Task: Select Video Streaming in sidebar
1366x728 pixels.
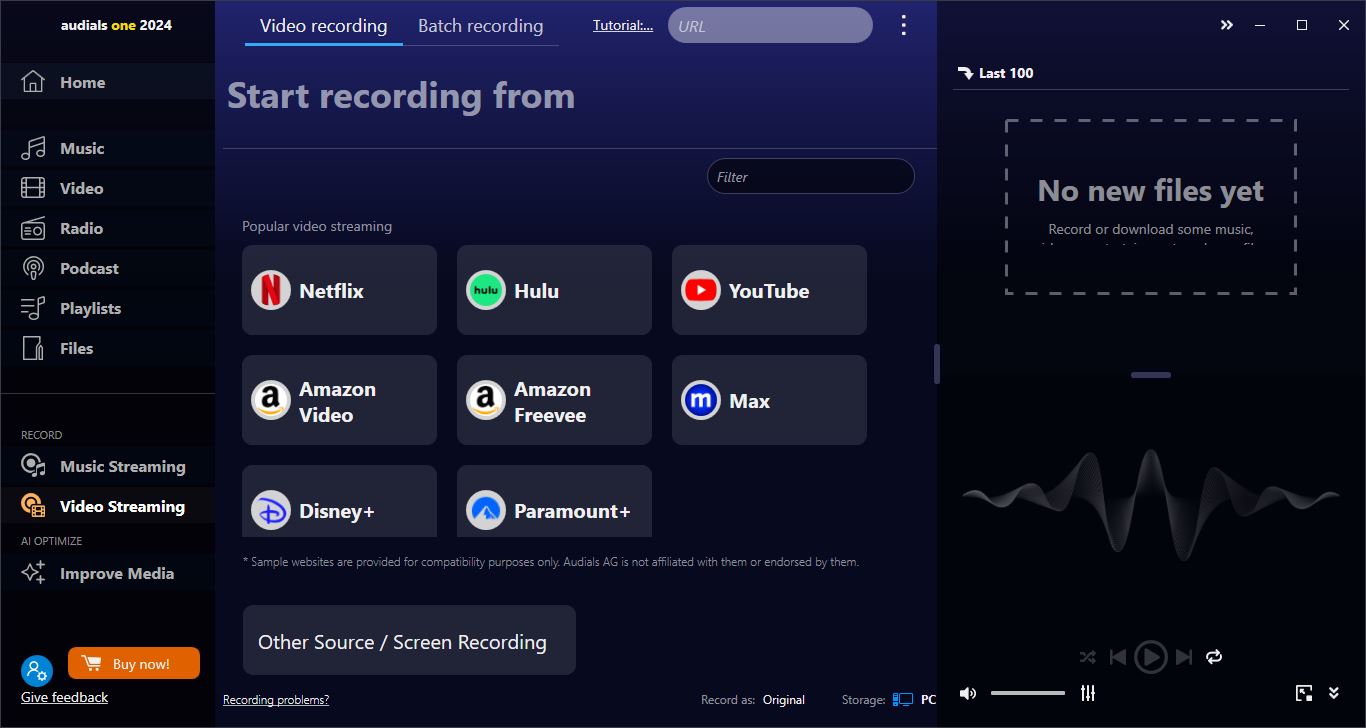Action: coord(107,506)
